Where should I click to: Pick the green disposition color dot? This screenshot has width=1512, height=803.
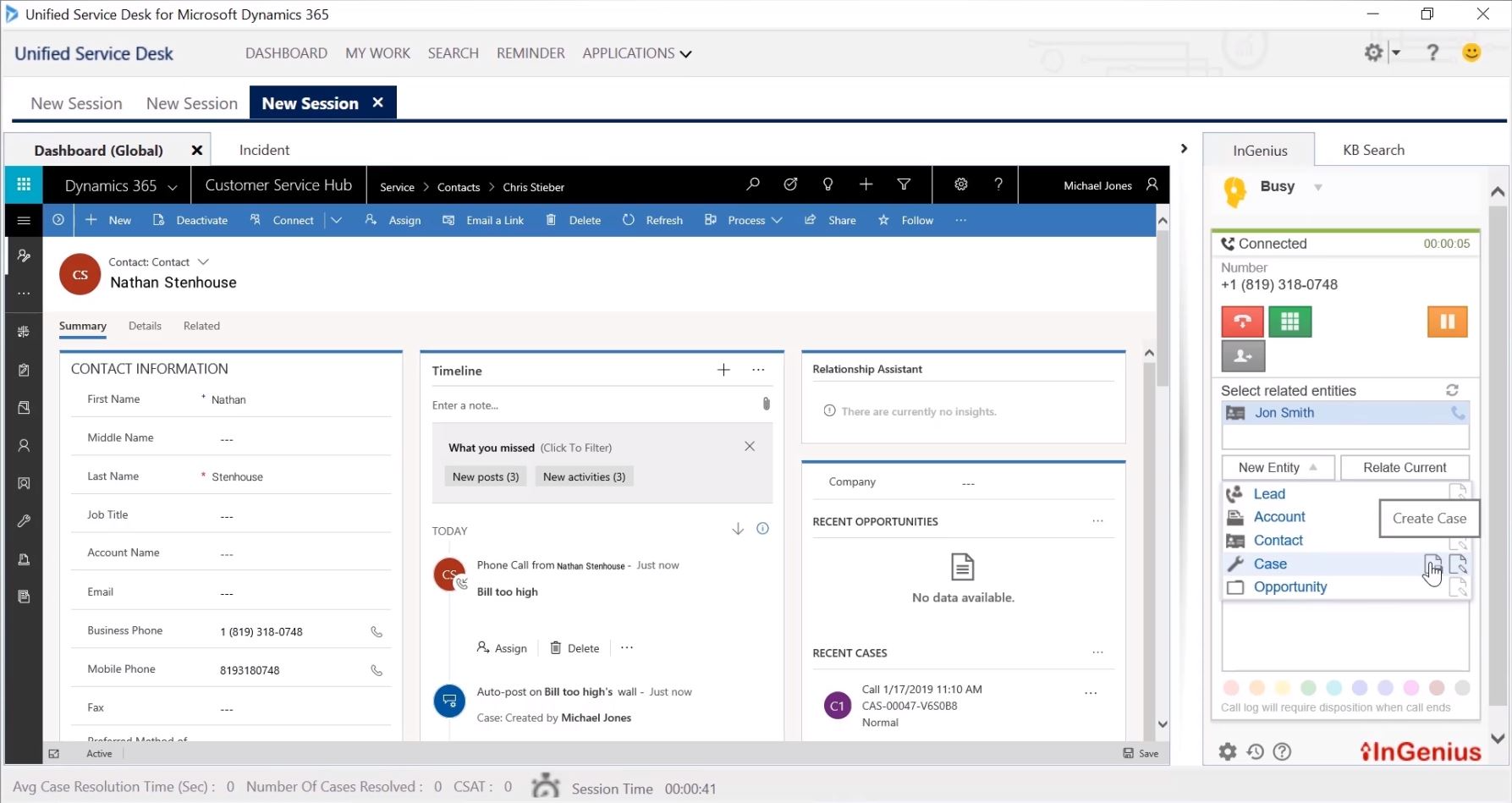tap(1308, 688)
